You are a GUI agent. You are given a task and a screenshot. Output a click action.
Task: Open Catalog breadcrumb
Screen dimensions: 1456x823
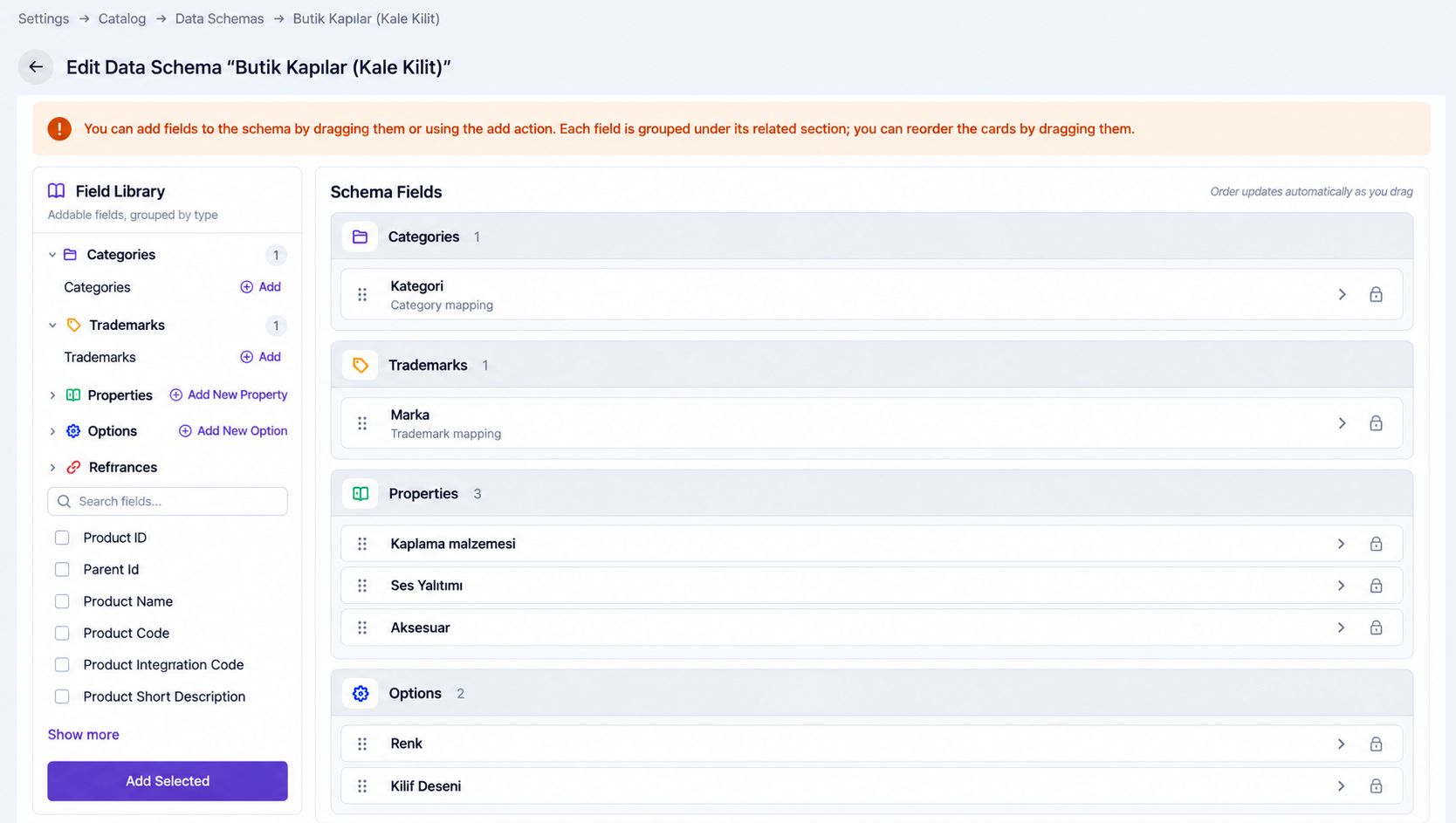pos(122,18)
